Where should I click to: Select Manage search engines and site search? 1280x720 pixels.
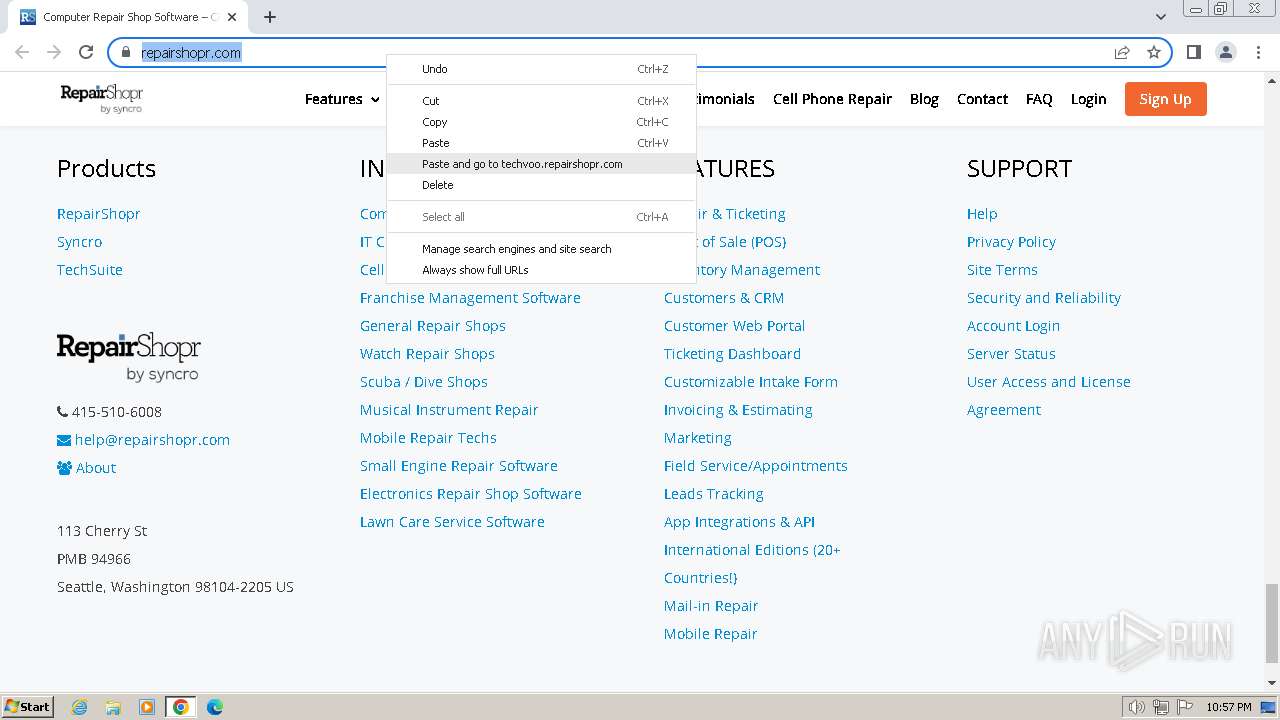[x=541, y=249]
